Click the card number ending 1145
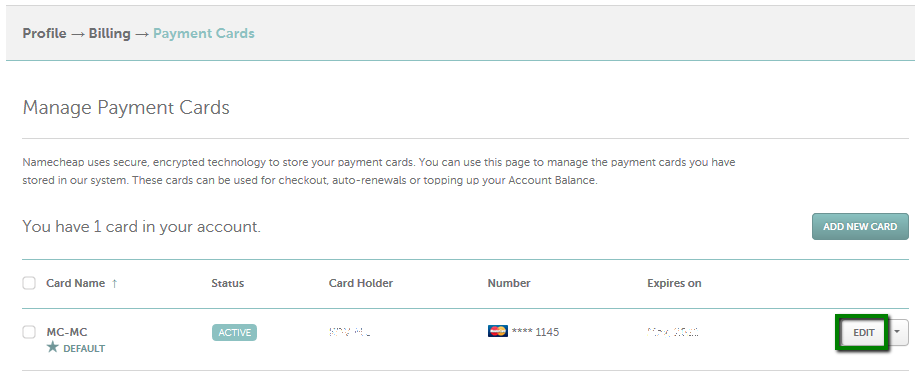 pos(535,332)
